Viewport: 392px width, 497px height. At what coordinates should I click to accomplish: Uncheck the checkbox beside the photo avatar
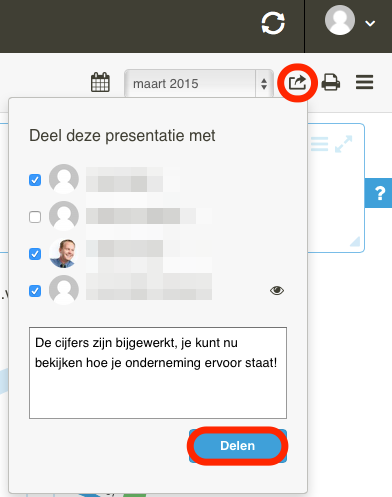[x=35, y=254]
